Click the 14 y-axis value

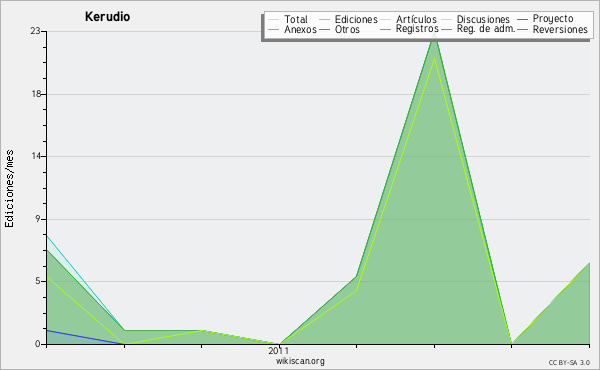[36, 156]
